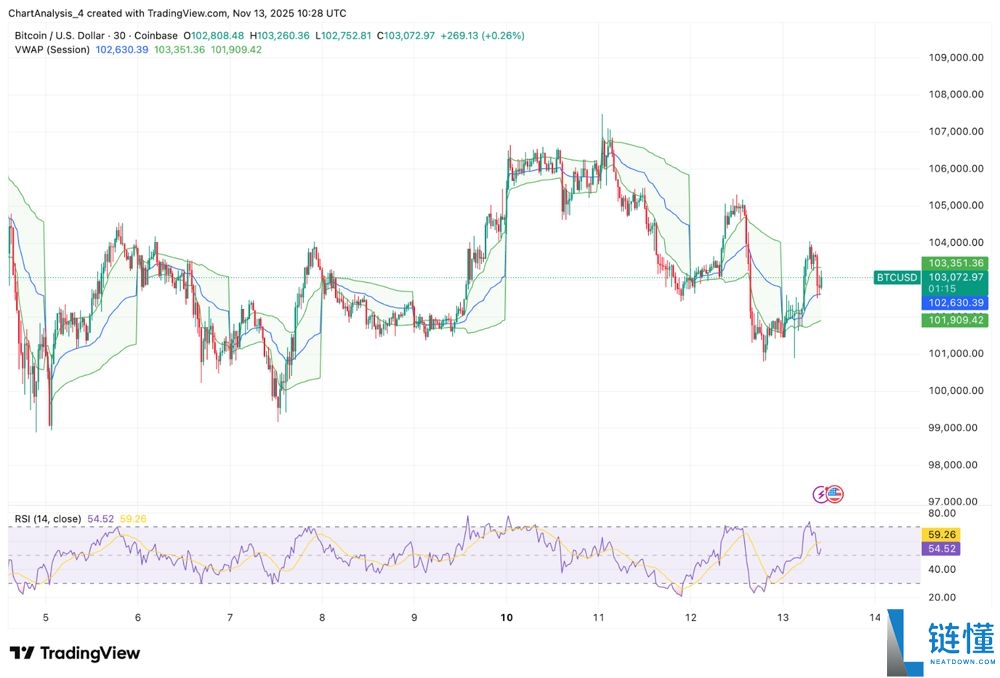Click the US flag economic events icon
Image resolution: width=1000 pixels, height=678 pixels.
point(834,493)
